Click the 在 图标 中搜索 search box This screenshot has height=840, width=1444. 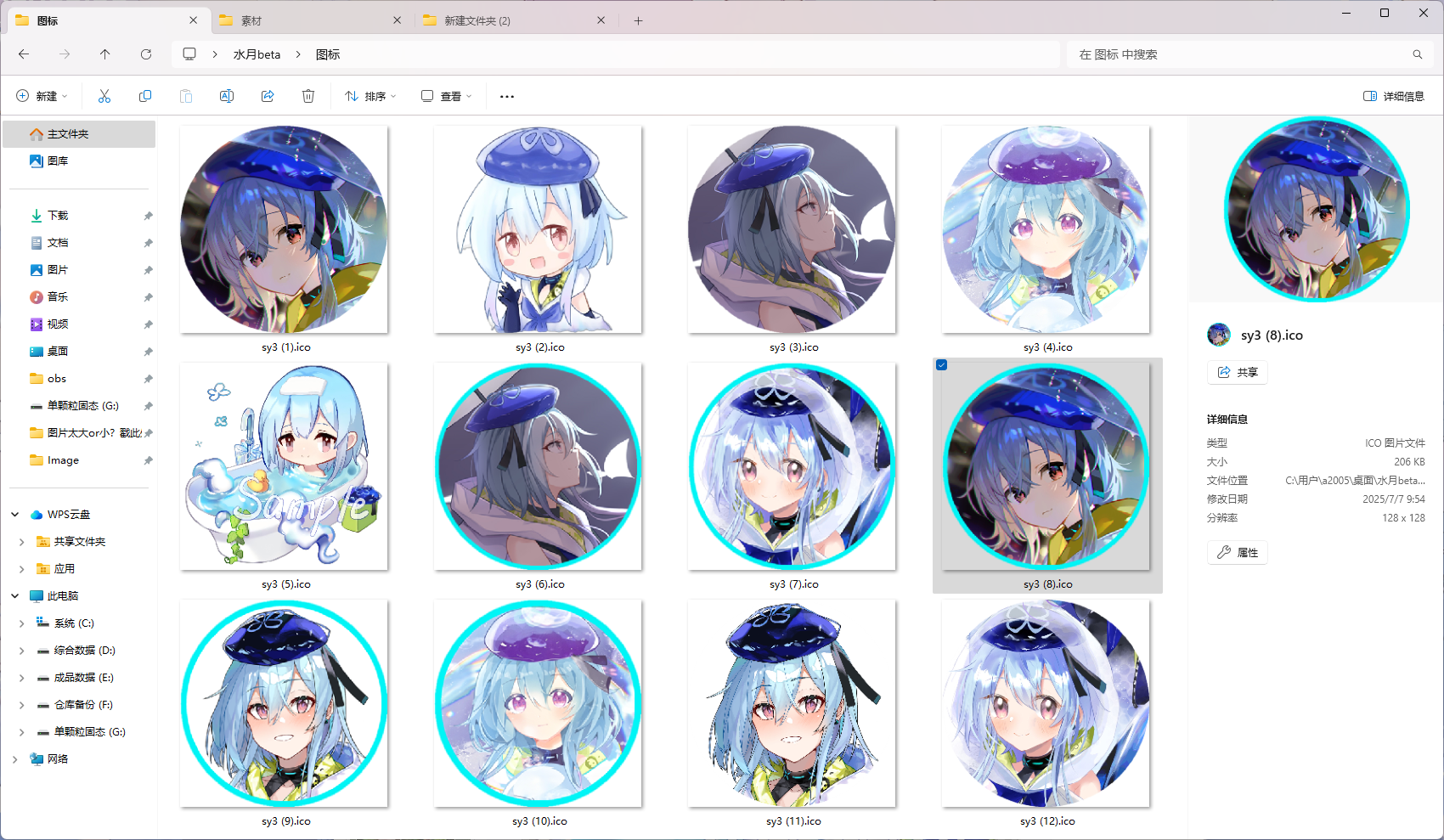point(1240,54)
